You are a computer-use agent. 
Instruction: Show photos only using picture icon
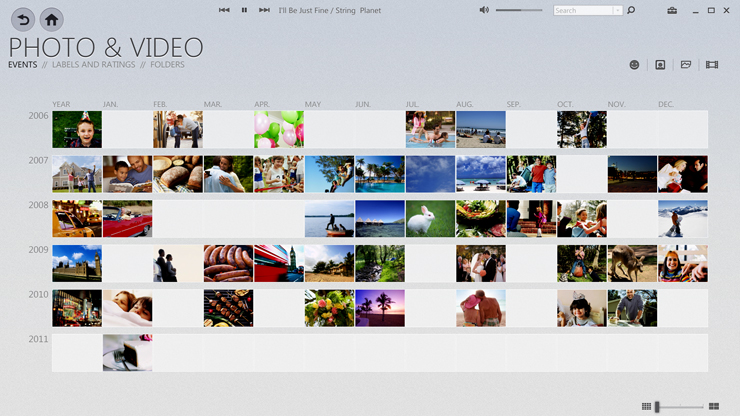pos(686,65)
